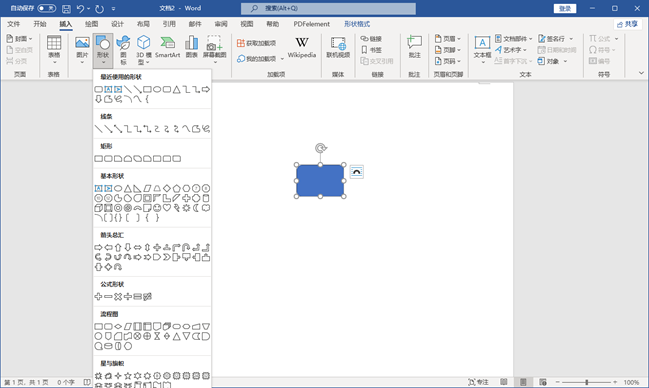
Task: Choose the plus sign equation shape
Action: point(98,296)
